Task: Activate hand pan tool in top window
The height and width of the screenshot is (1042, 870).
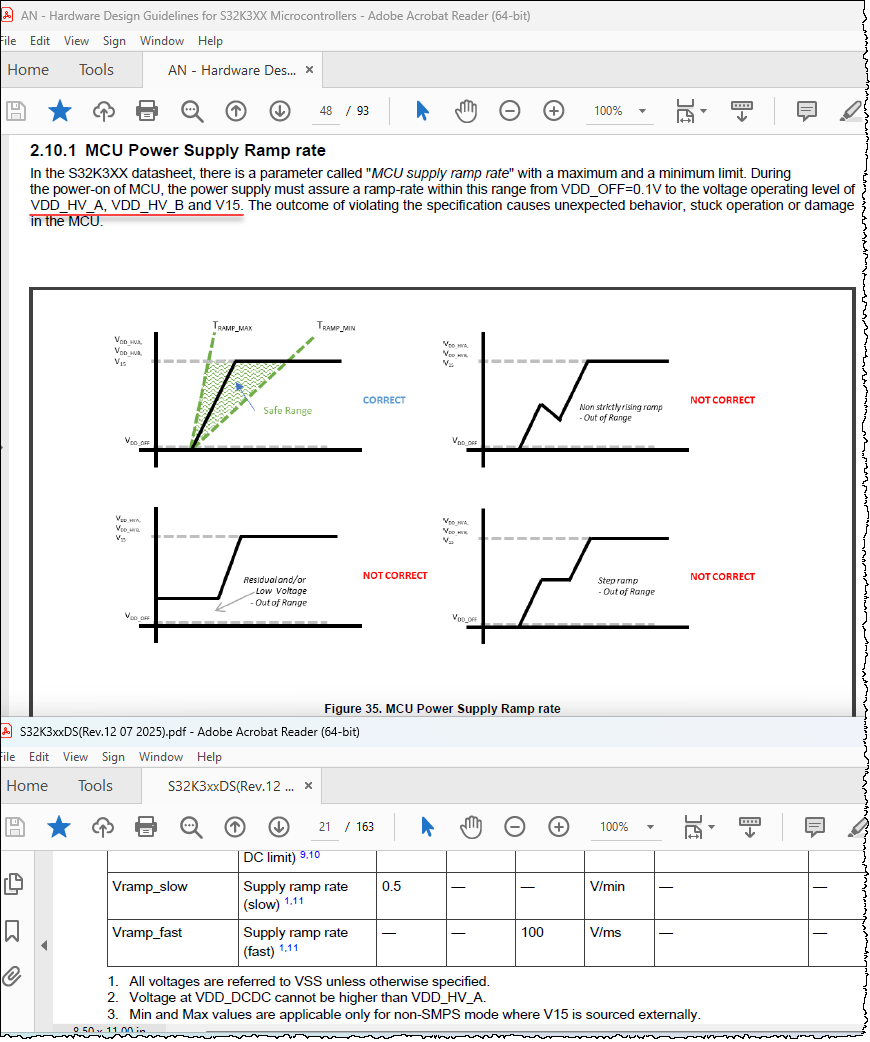Action: point(466,111)
